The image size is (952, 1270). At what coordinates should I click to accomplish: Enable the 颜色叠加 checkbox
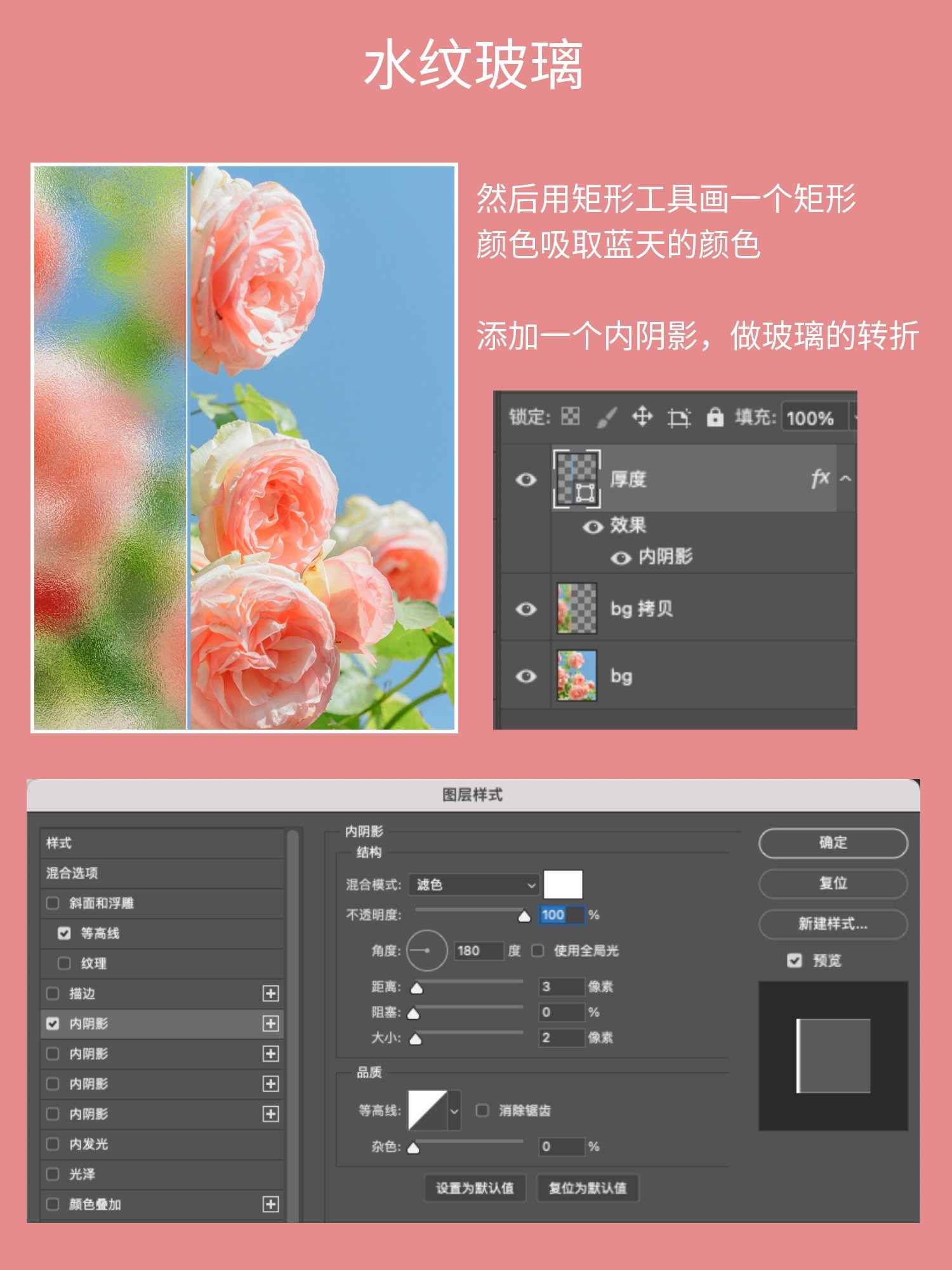point(53,1204)
